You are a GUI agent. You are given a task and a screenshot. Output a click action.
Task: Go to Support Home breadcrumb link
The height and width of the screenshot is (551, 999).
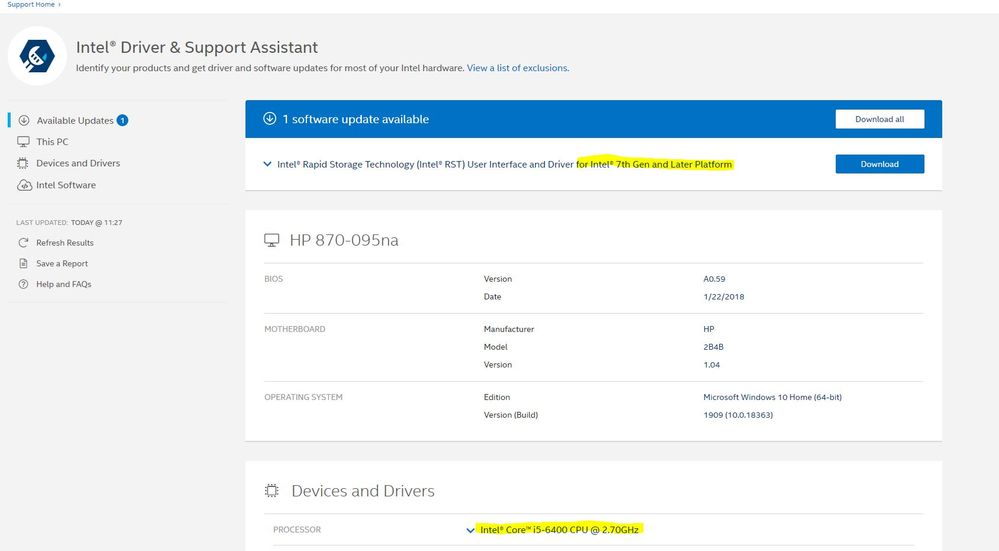[x=31, y=4]
